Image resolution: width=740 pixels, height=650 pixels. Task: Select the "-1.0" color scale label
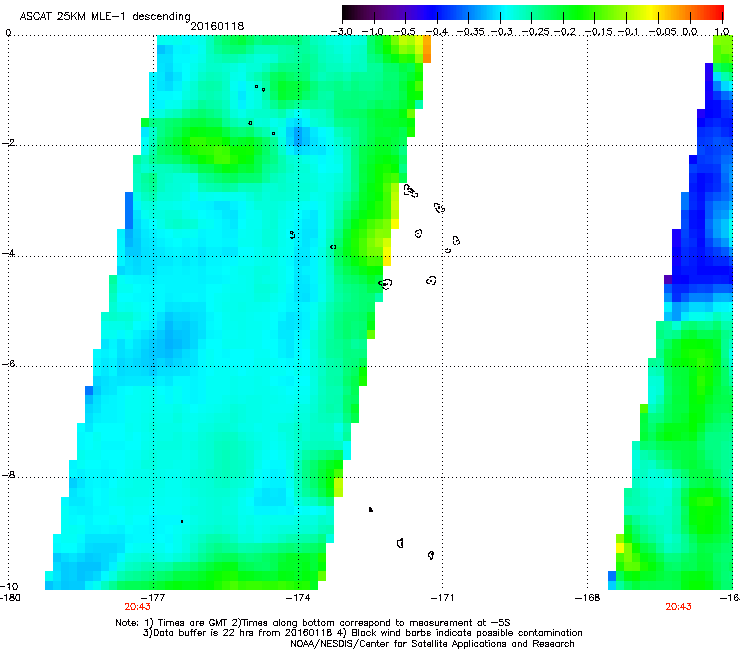(x=373, y=32)
